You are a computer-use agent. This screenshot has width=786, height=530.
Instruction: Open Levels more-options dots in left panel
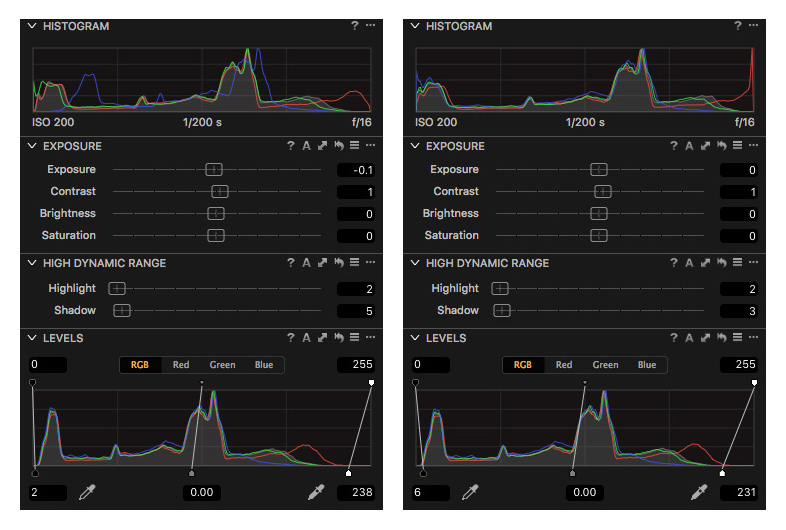click(x=370, y=337)
